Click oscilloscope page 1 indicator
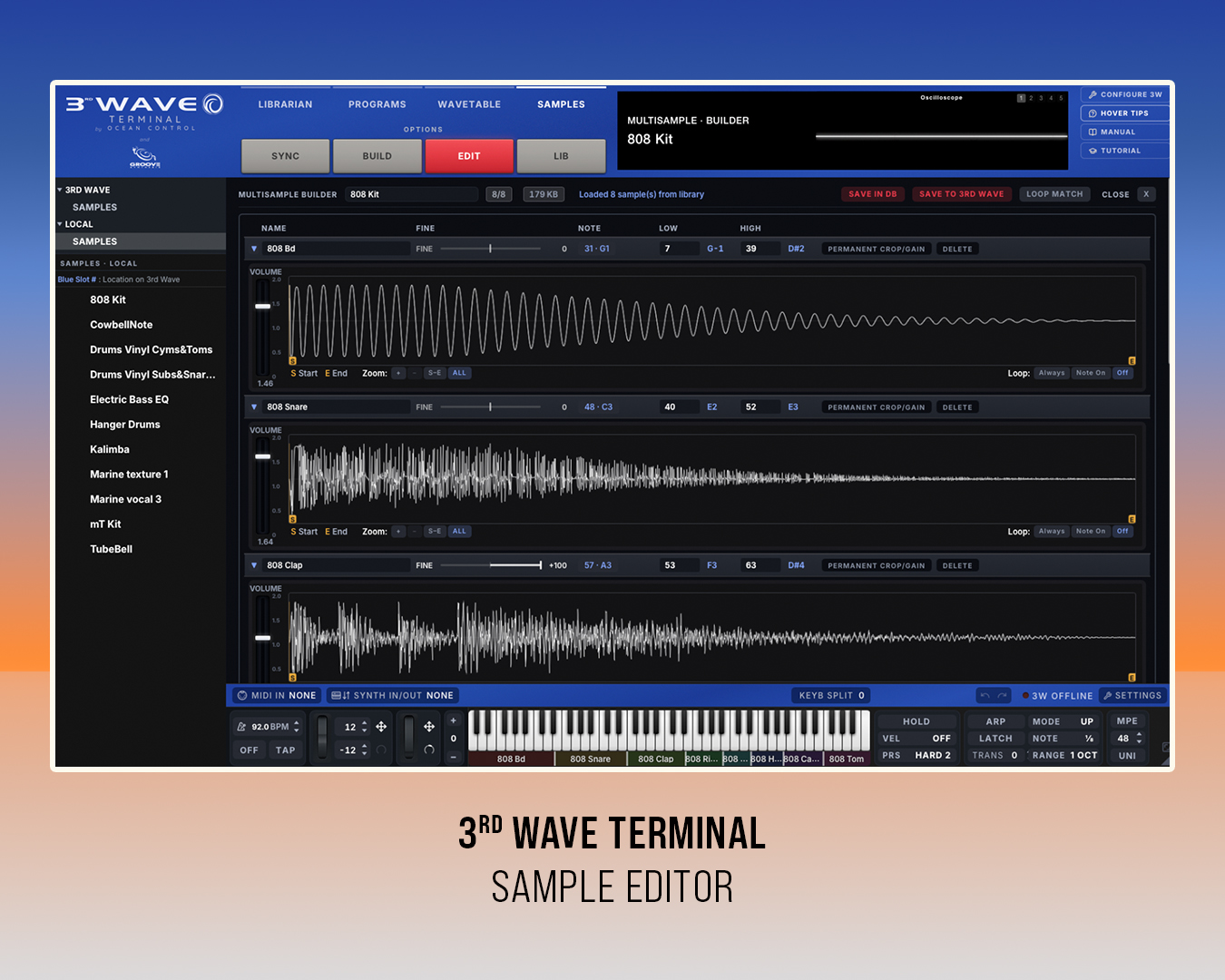1225x980 pixels. click(x=1021, y=98)
